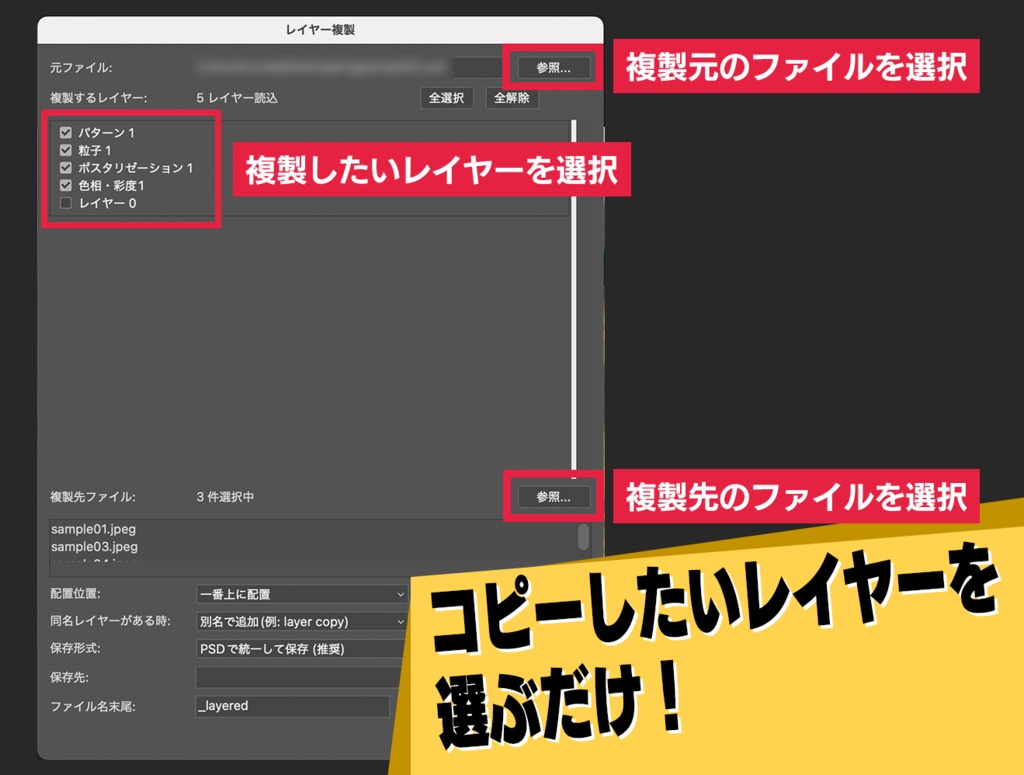
Task: Uncheck the ポスタリゼーション 1 checkbox
Action: [65, 168]
